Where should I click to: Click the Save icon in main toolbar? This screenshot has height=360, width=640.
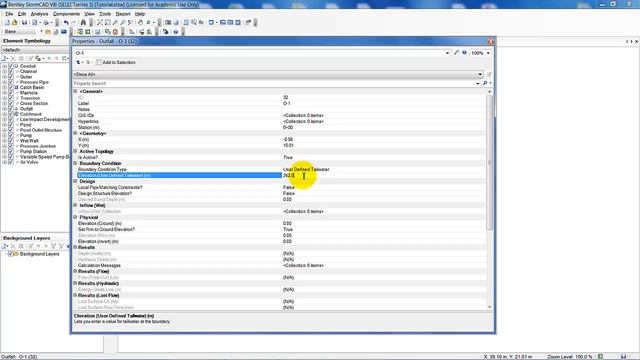[24, 22]
